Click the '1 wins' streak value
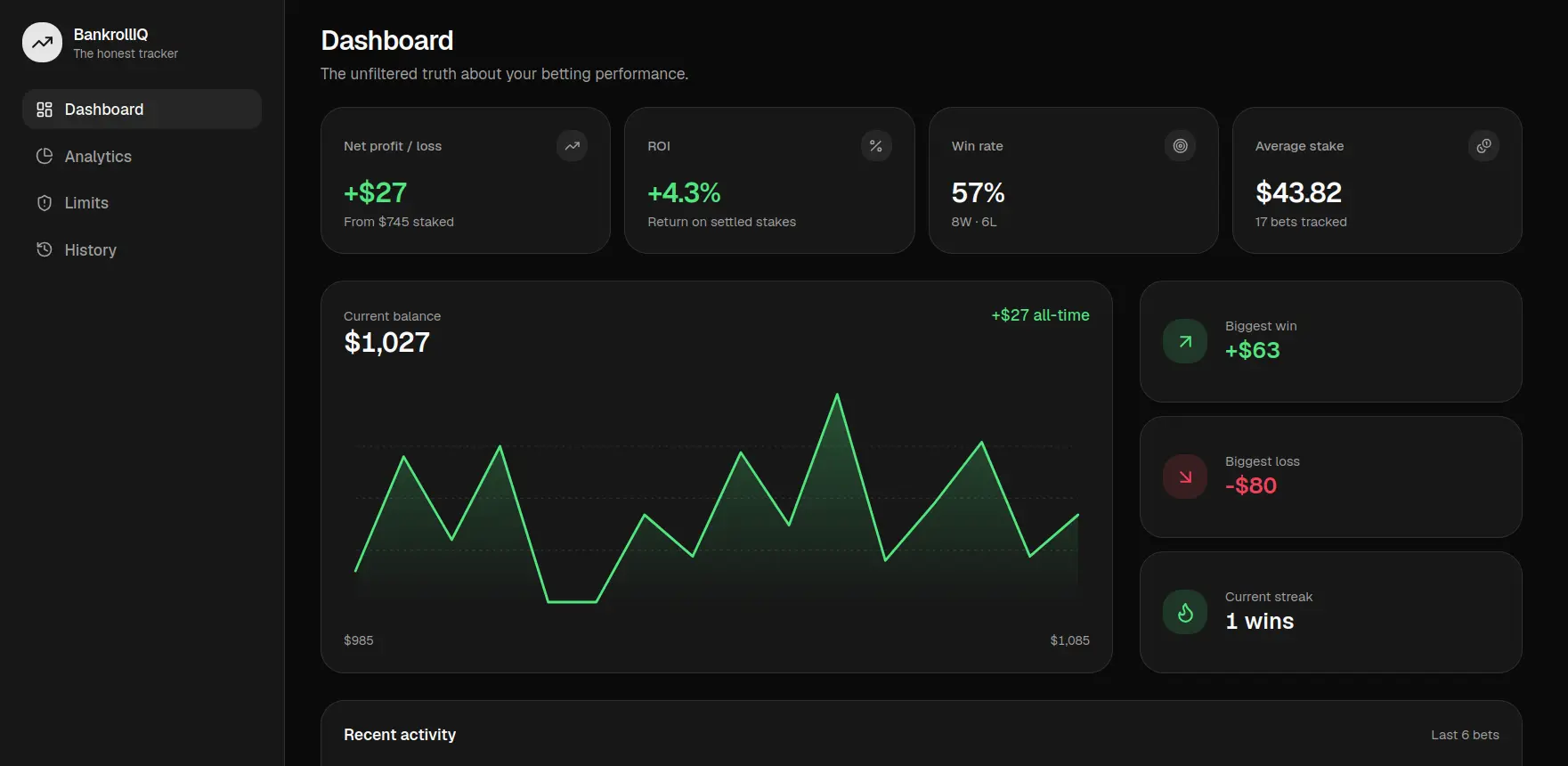The width and height of the screenshot is (1568, 766). (1259, 621)
